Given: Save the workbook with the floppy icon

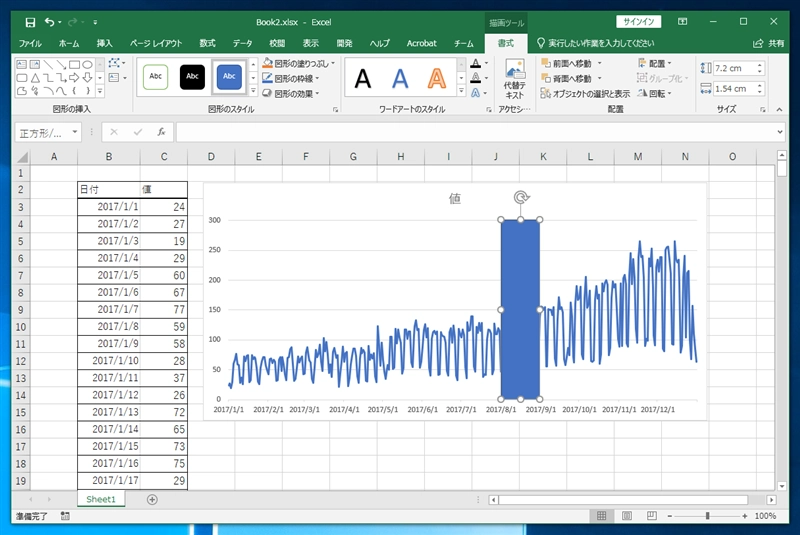Looking at the screenshot, I should point(30,22).
